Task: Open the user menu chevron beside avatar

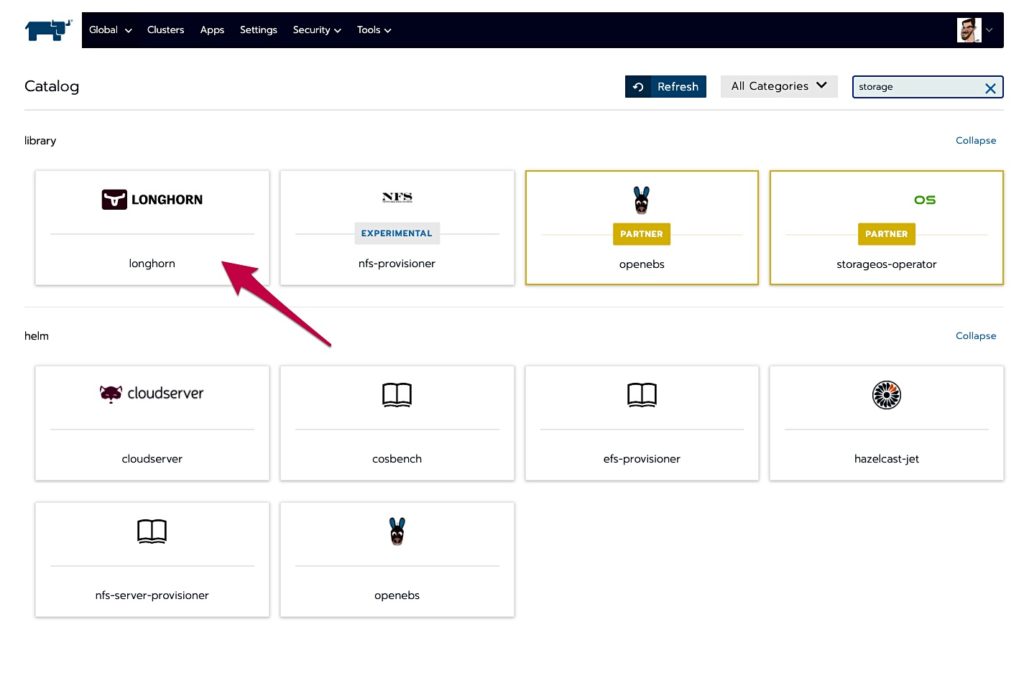Action: click(989, 30)
